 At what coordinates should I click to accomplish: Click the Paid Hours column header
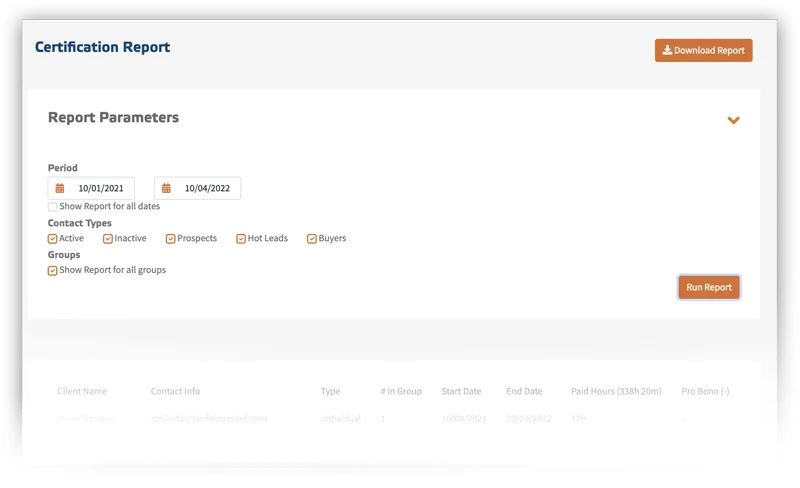point(616,392)
